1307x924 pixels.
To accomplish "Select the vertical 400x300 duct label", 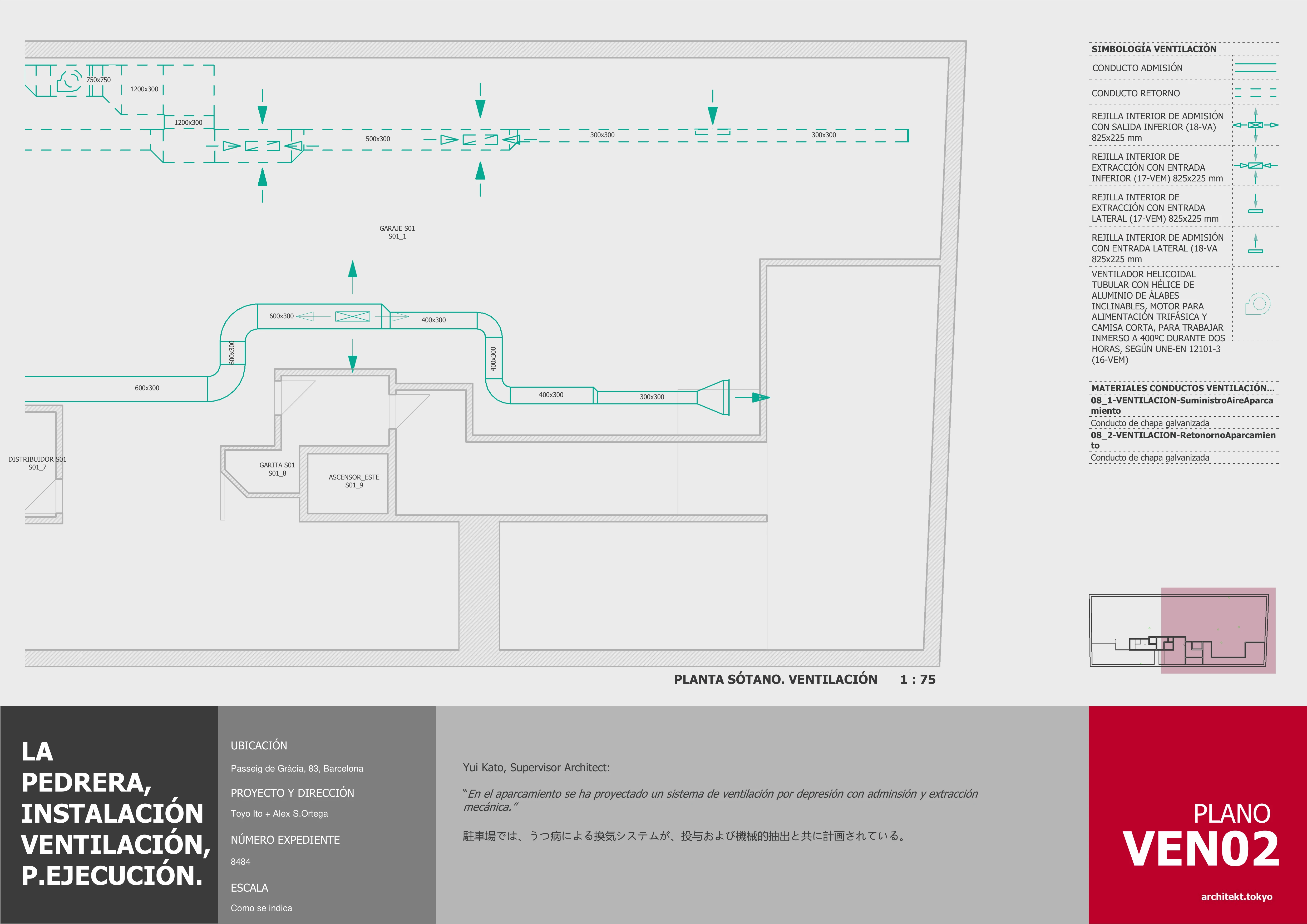I will tap(494, 359).
